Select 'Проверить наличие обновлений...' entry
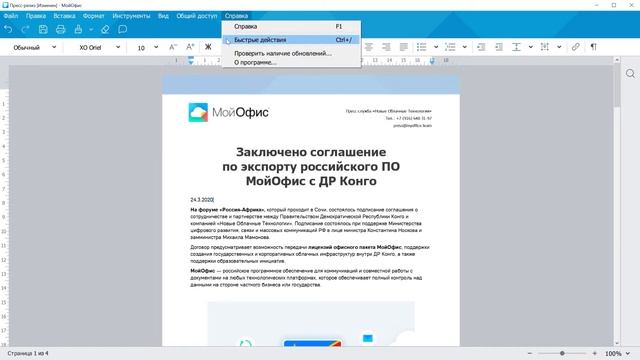The height and width of the screenshot is (360, 640). [x=291, y=53]
